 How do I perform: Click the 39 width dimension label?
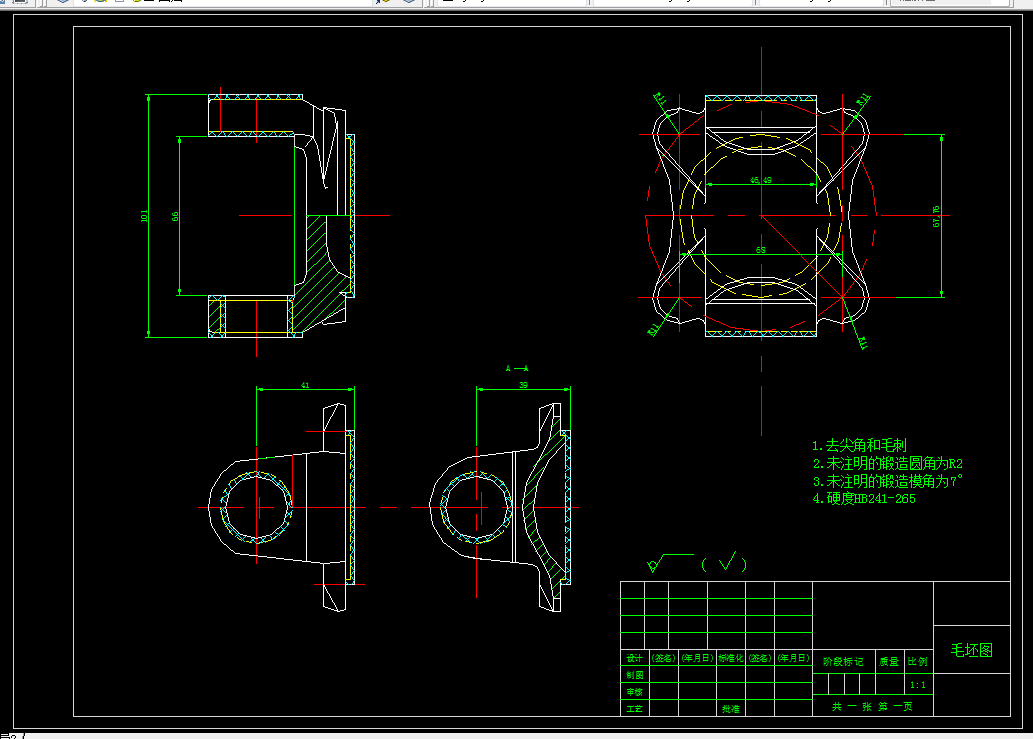click(523, 385)
